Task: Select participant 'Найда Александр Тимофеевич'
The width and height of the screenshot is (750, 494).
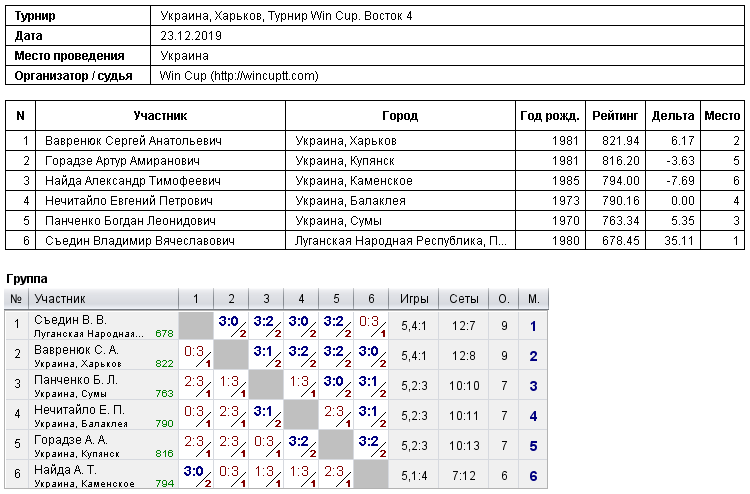Action: tap(133, 181)
